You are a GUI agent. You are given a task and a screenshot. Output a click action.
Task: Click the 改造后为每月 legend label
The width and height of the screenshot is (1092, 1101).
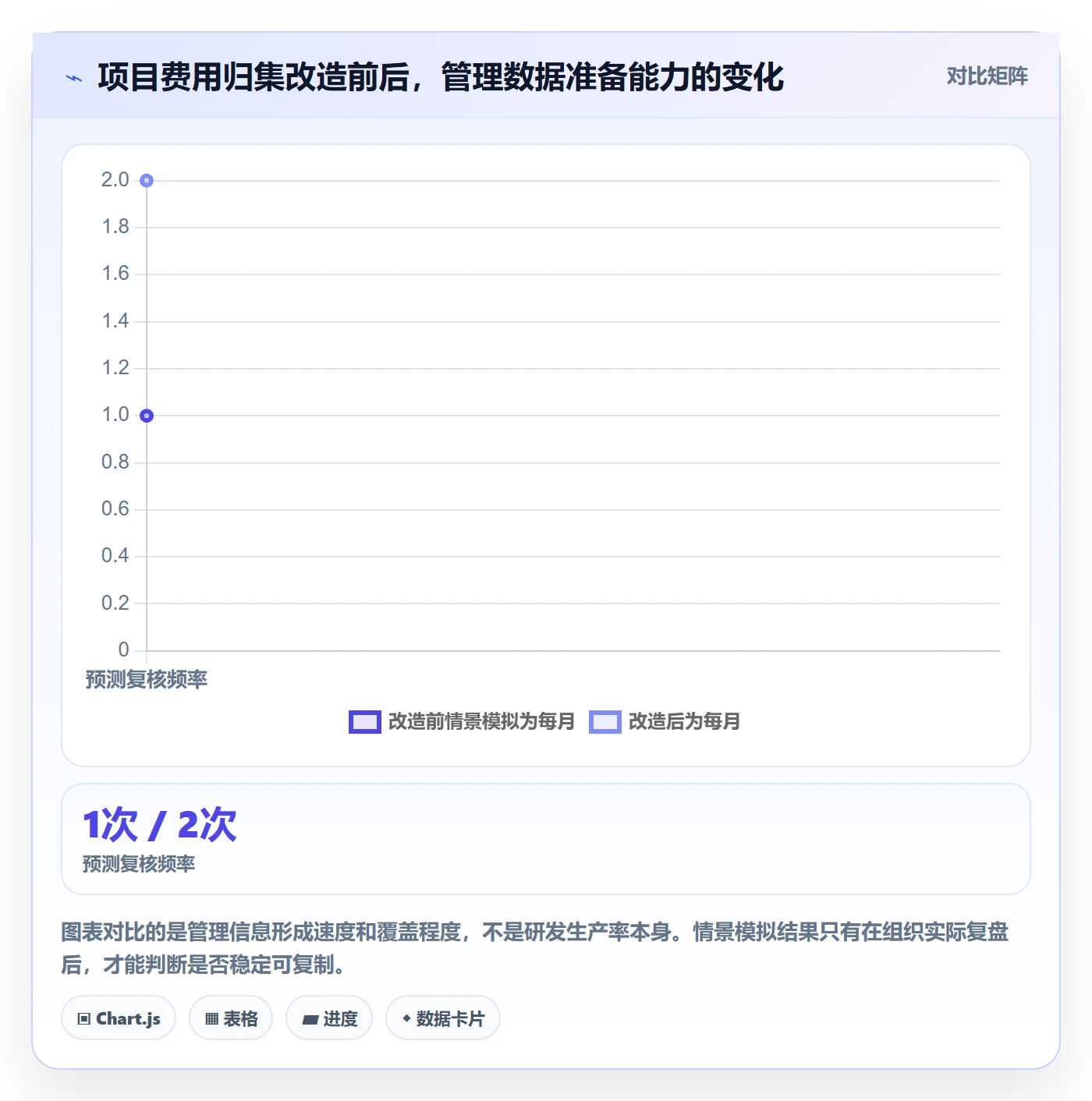(x=684, y=721)
